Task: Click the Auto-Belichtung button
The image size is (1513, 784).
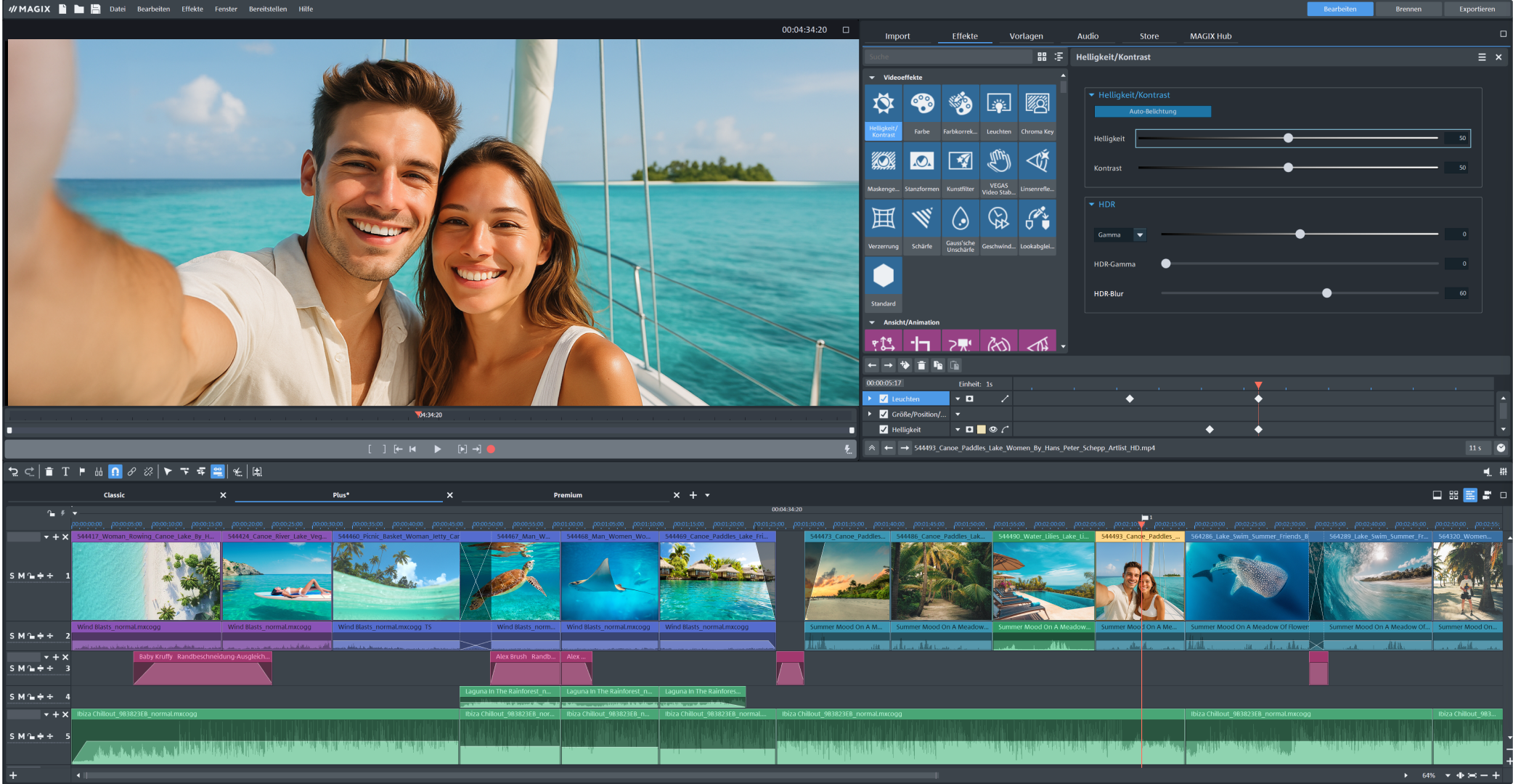Action: (x=1152, y=111)
